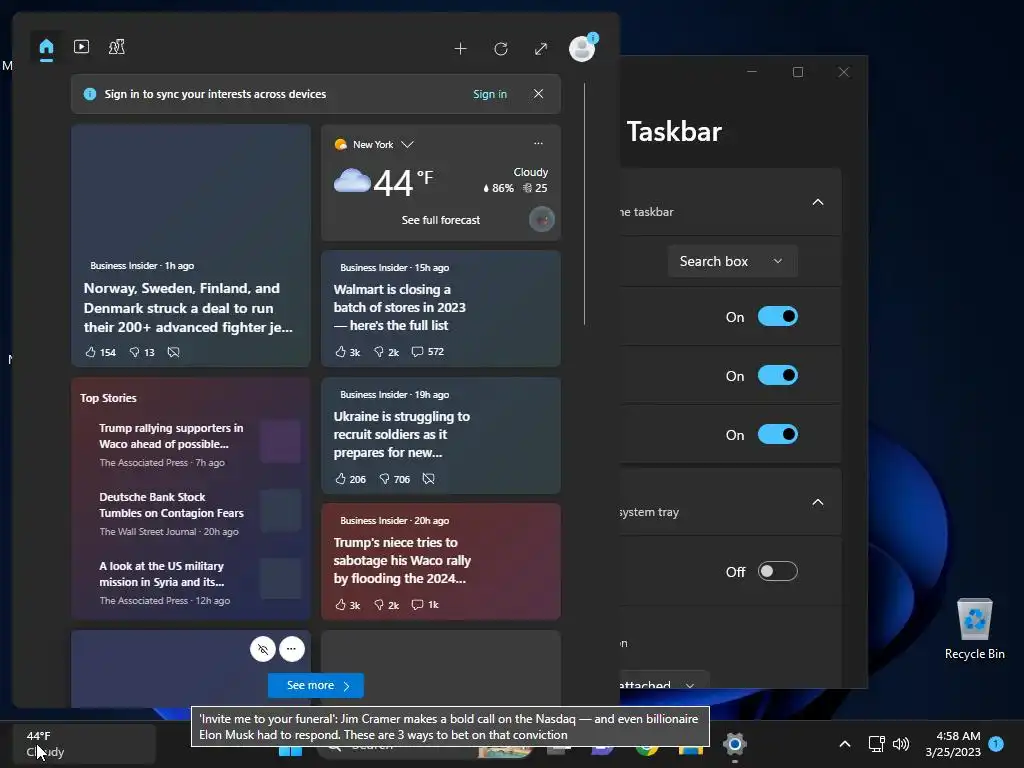
Task: Open weather widget more options
Action: pos(538,143)
